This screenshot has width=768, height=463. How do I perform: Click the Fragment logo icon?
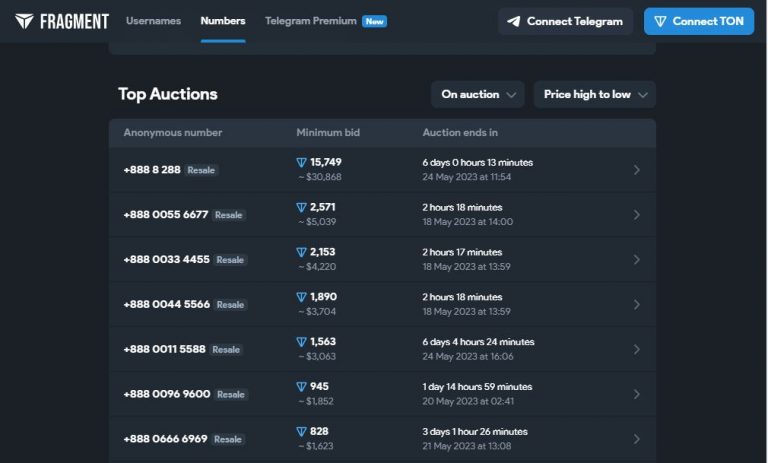pyautogui.click(x=25, y=21)
